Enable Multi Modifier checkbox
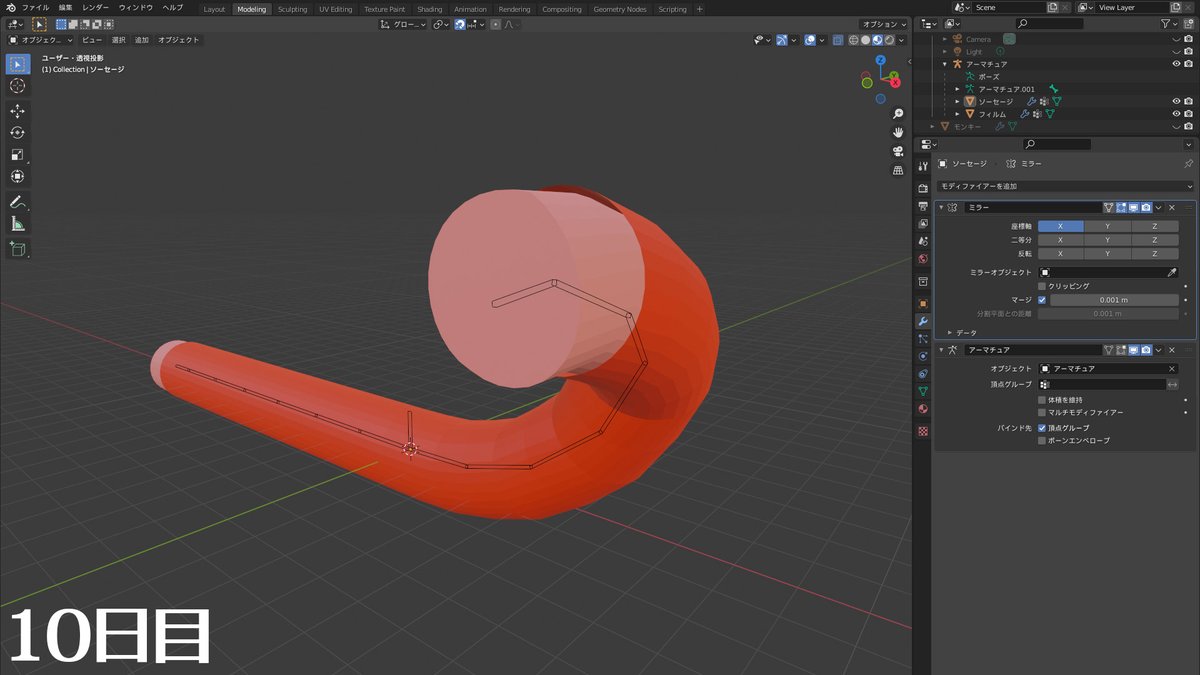This screenshot has height=675, width=1200. tap(1042, 412)
